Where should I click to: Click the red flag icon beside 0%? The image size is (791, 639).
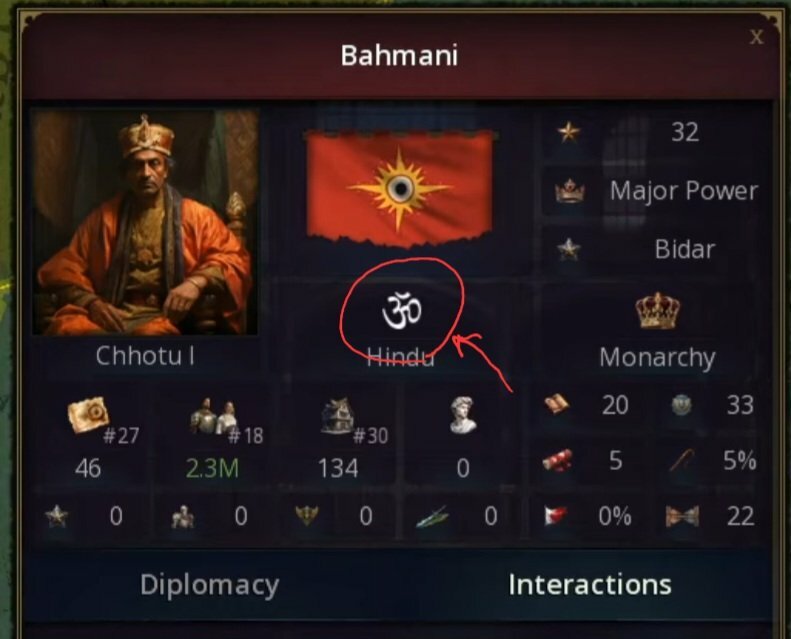tap(555, 515)
